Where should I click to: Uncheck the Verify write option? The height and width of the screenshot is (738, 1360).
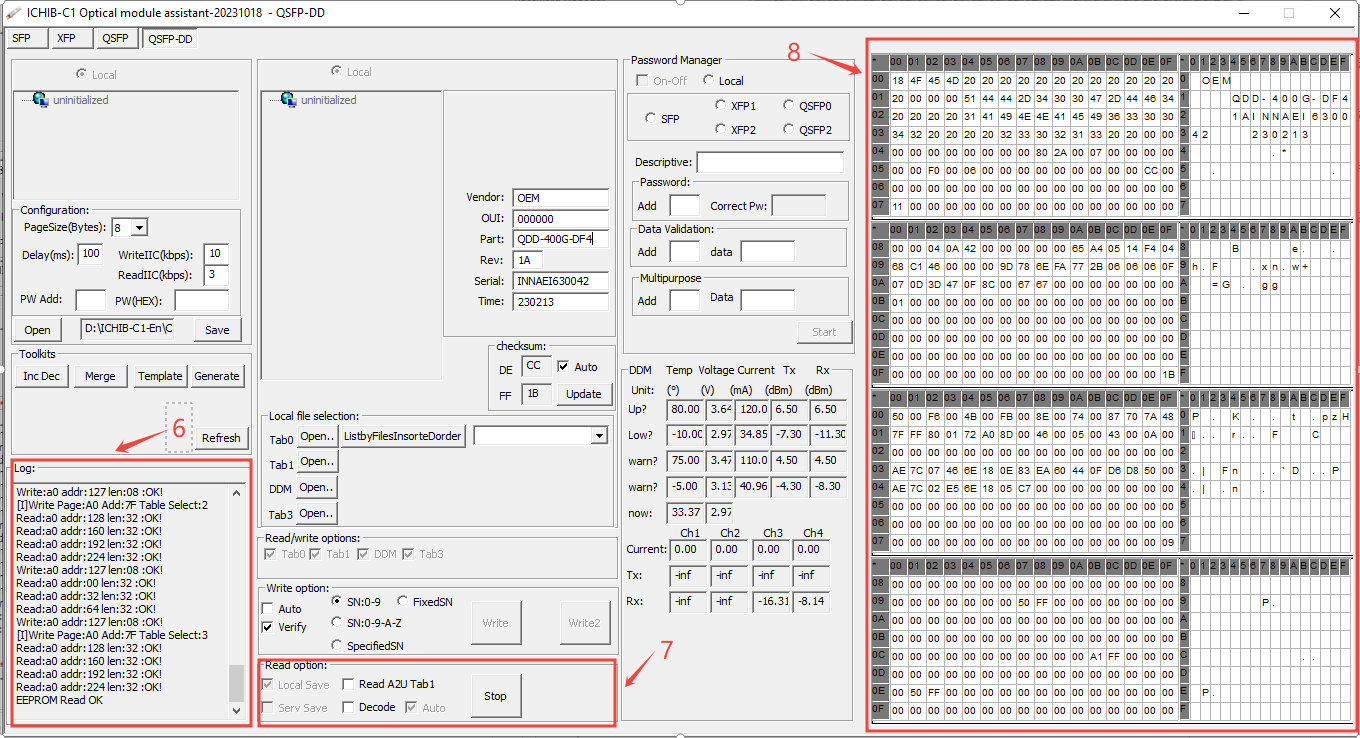[x=267, y=627]
